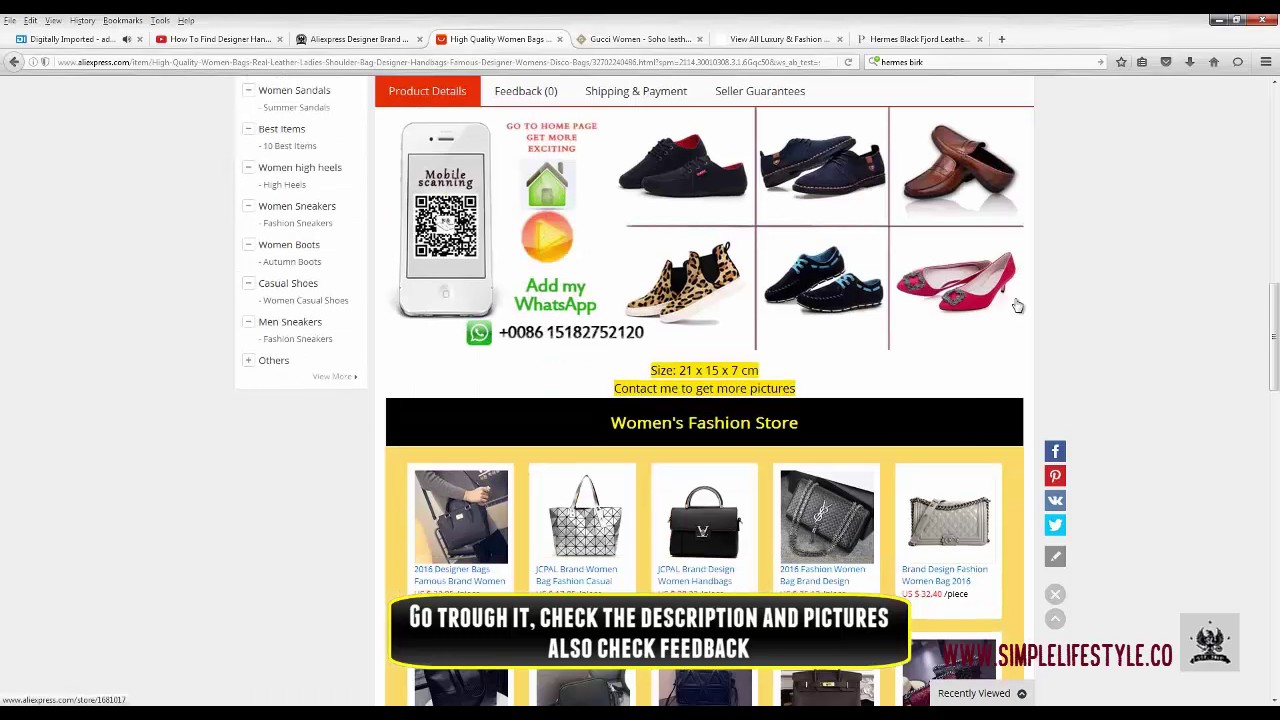The height and width of the screenshot is (720, 1280).
Task: Collapse the Best Items category
Action: point(248,128)
